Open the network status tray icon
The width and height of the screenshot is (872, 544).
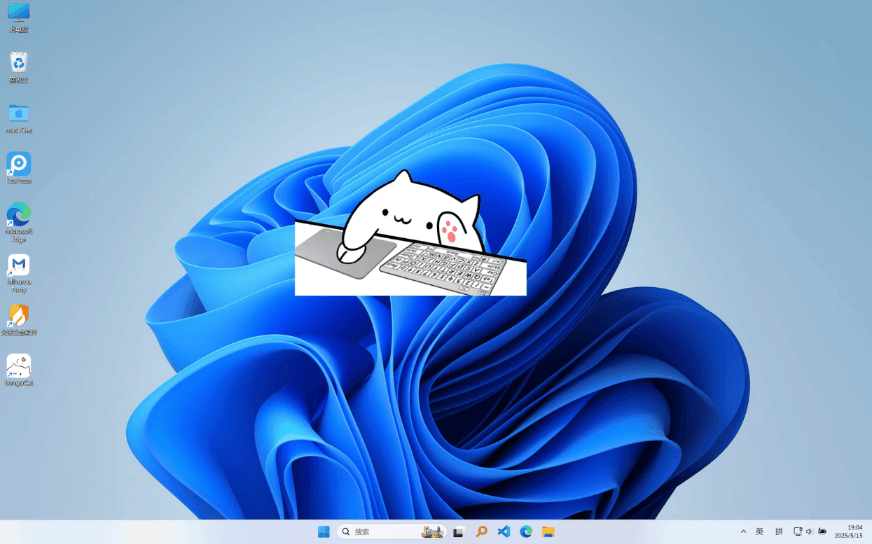click(797, 532)
